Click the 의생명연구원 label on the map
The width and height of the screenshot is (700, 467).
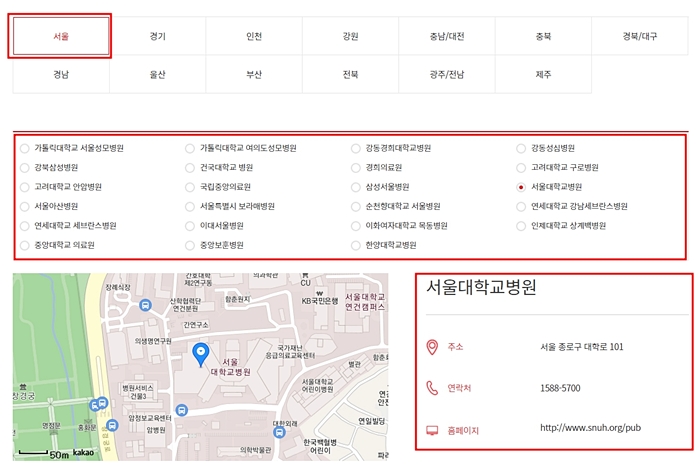click(x=153, y=341)
